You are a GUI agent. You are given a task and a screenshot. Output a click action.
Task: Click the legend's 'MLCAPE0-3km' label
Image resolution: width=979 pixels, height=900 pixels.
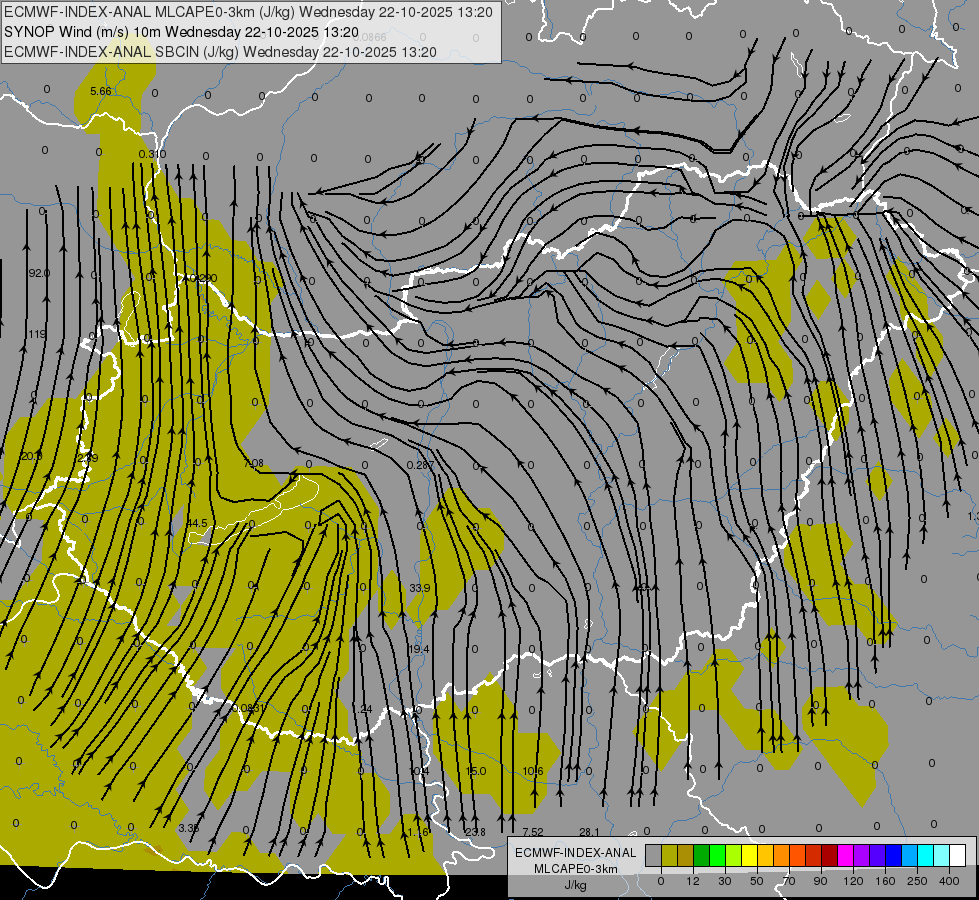point(575,869)
